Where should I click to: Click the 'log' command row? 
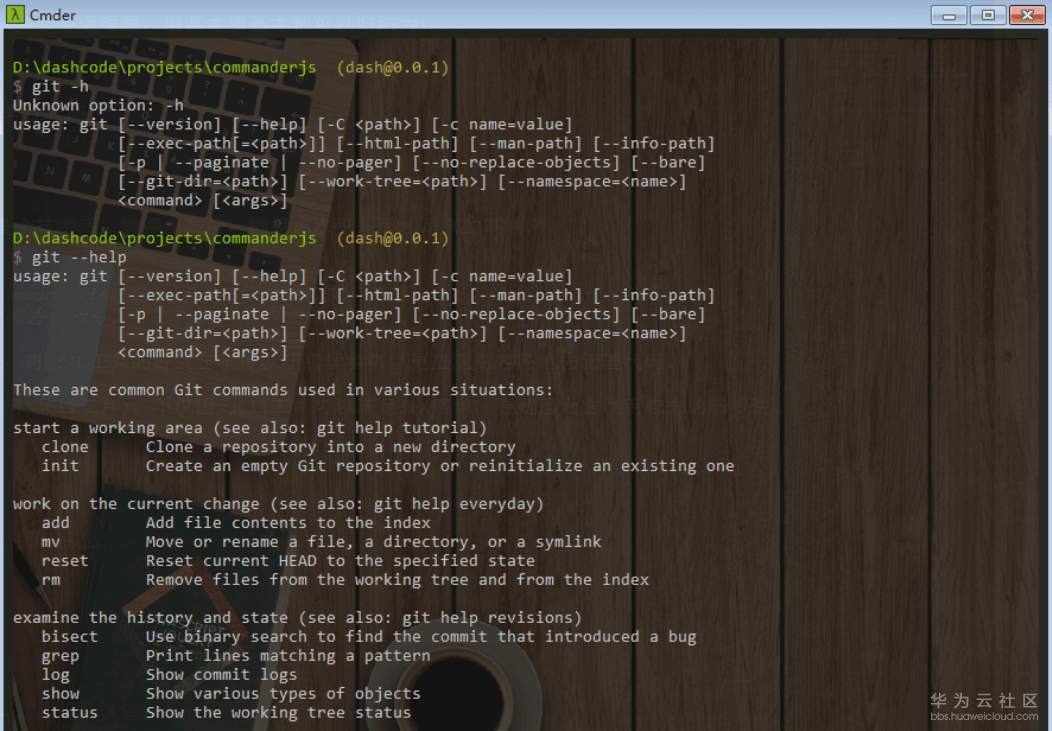tap(169, 675)
